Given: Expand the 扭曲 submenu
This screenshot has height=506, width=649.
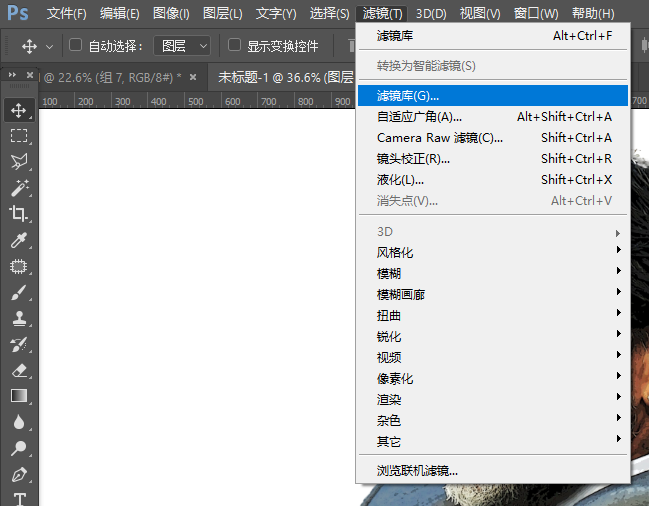Looking at the screenshot, I should [493, 316].
